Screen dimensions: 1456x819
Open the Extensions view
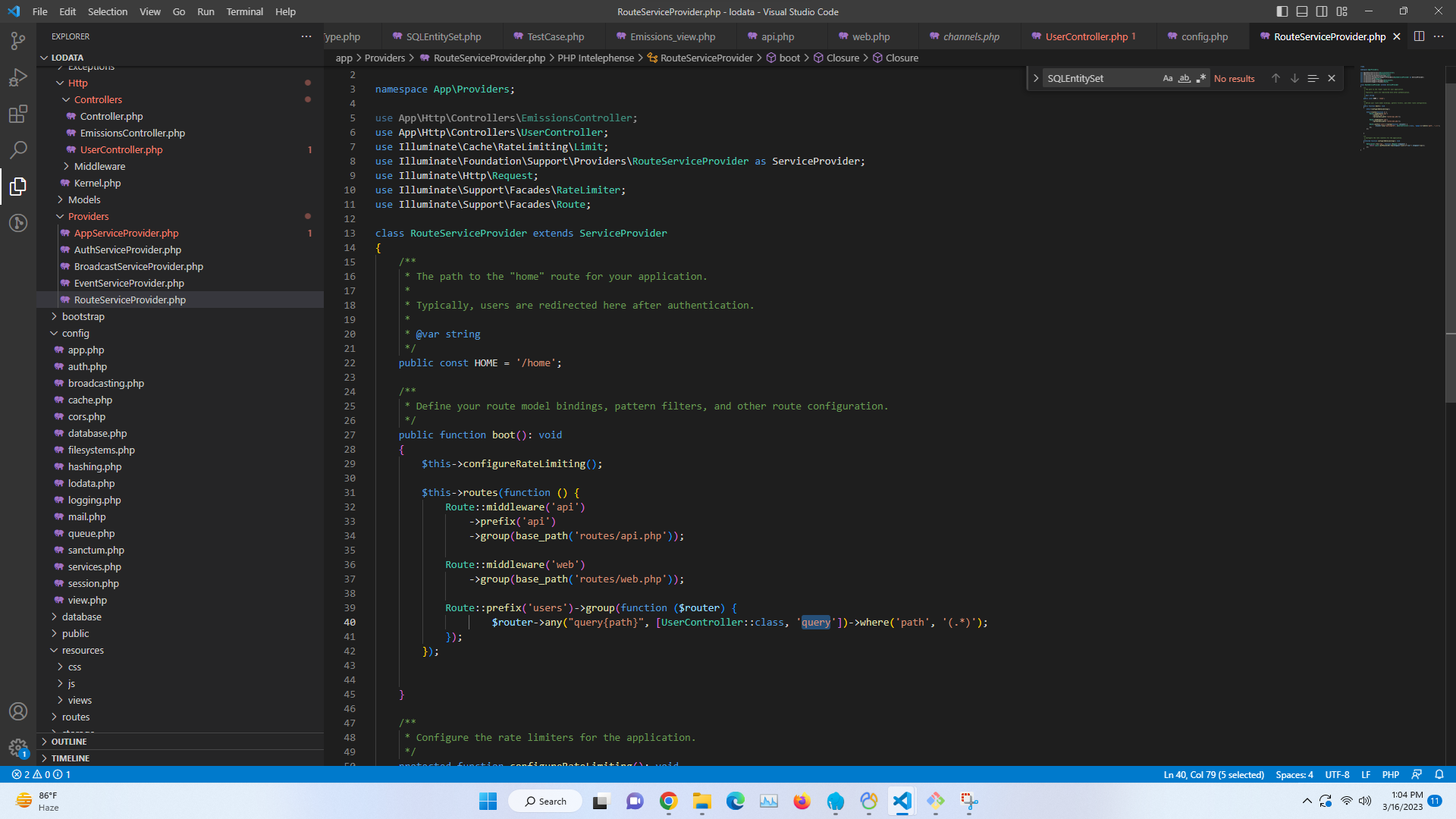tap(18, 114)
